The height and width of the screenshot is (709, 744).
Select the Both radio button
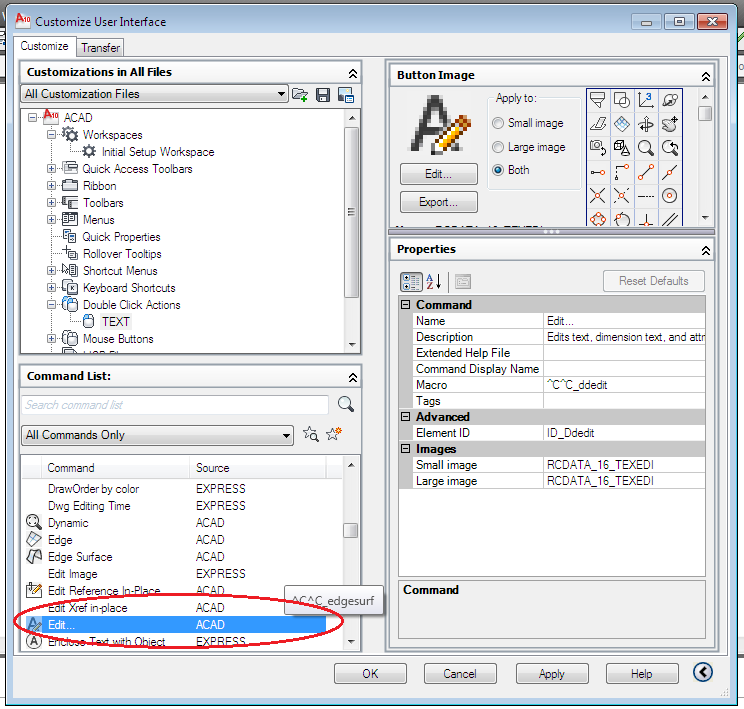point(498,170)
